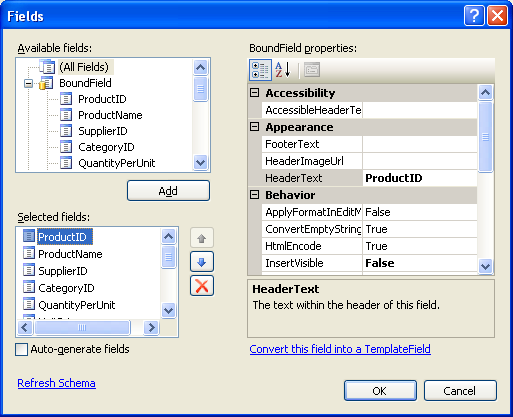The width and height of the screenshot is (513, 417).
Task: Select QuantityPerUnit in Available fields tree
Action: [x=117, y=163]
